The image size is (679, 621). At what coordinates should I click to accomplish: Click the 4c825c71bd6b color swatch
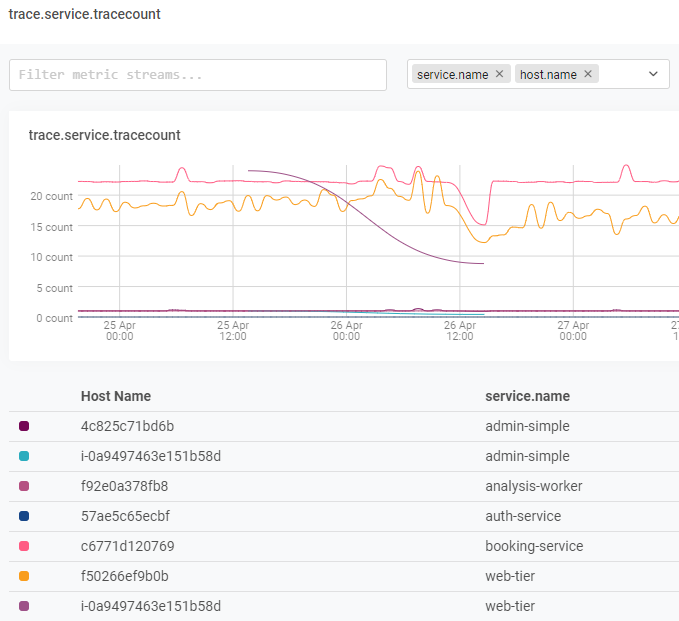[24, 426]
